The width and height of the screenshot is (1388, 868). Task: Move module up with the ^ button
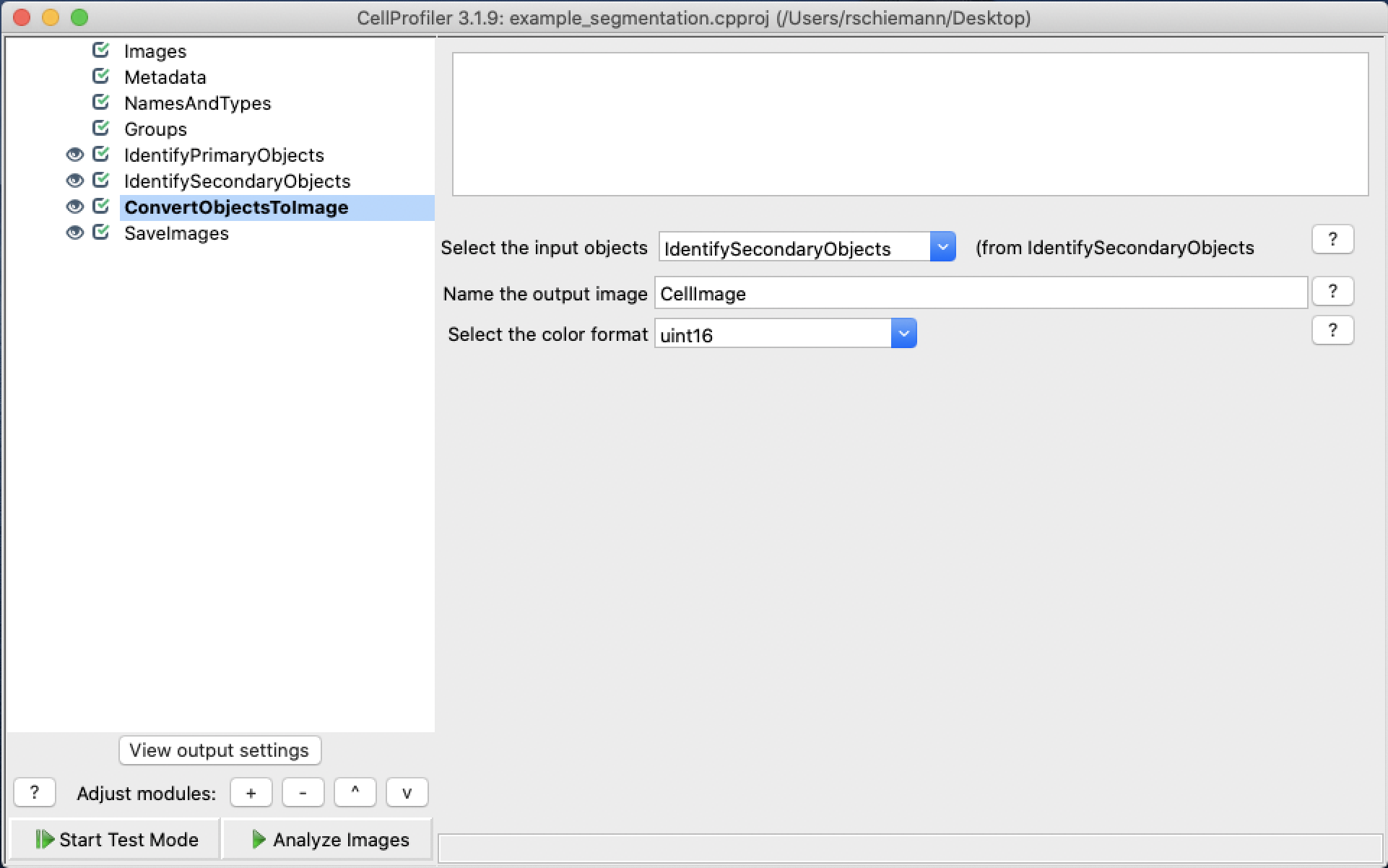pos(355,793)
